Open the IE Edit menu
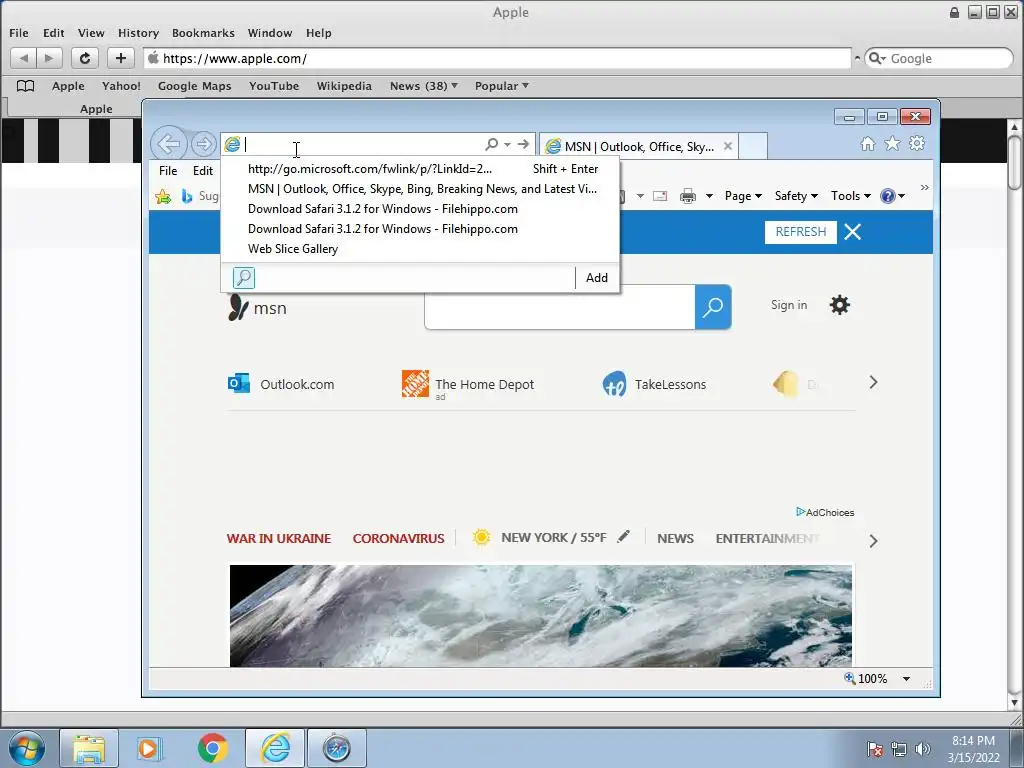Image resolution: width=1024 pixels, height=768 pixels. point(202,170)
